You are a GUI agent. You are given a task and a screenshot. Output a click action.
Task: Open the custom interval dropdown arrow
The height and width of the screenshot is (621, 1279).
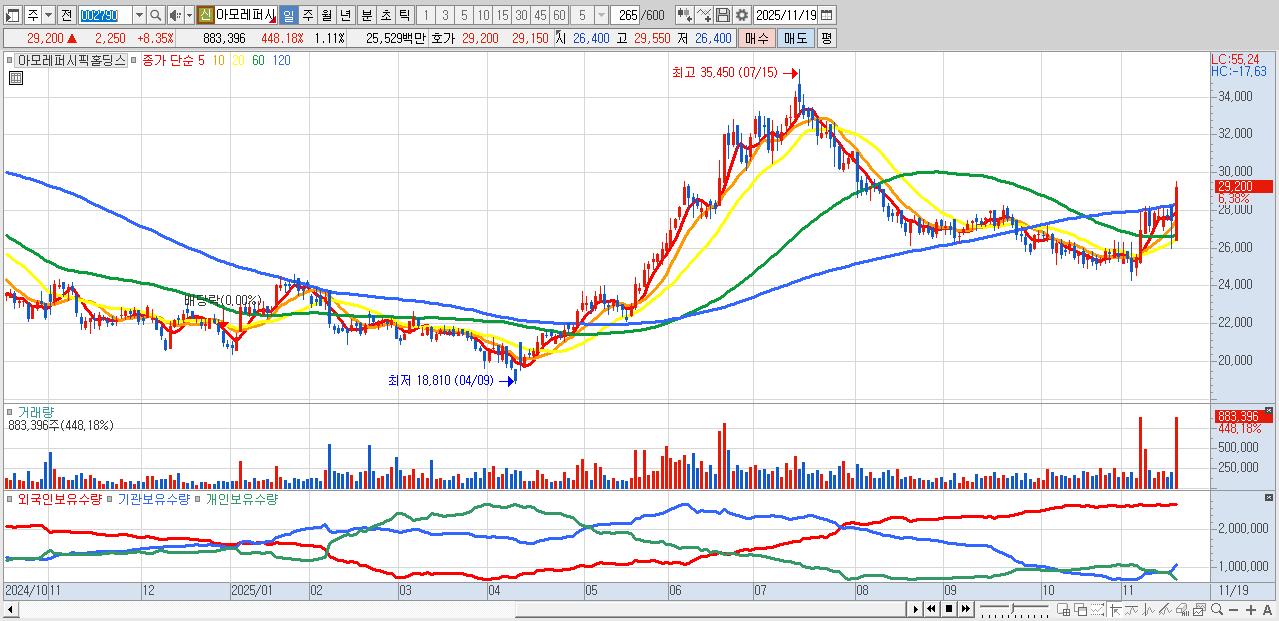coord(601,15)
